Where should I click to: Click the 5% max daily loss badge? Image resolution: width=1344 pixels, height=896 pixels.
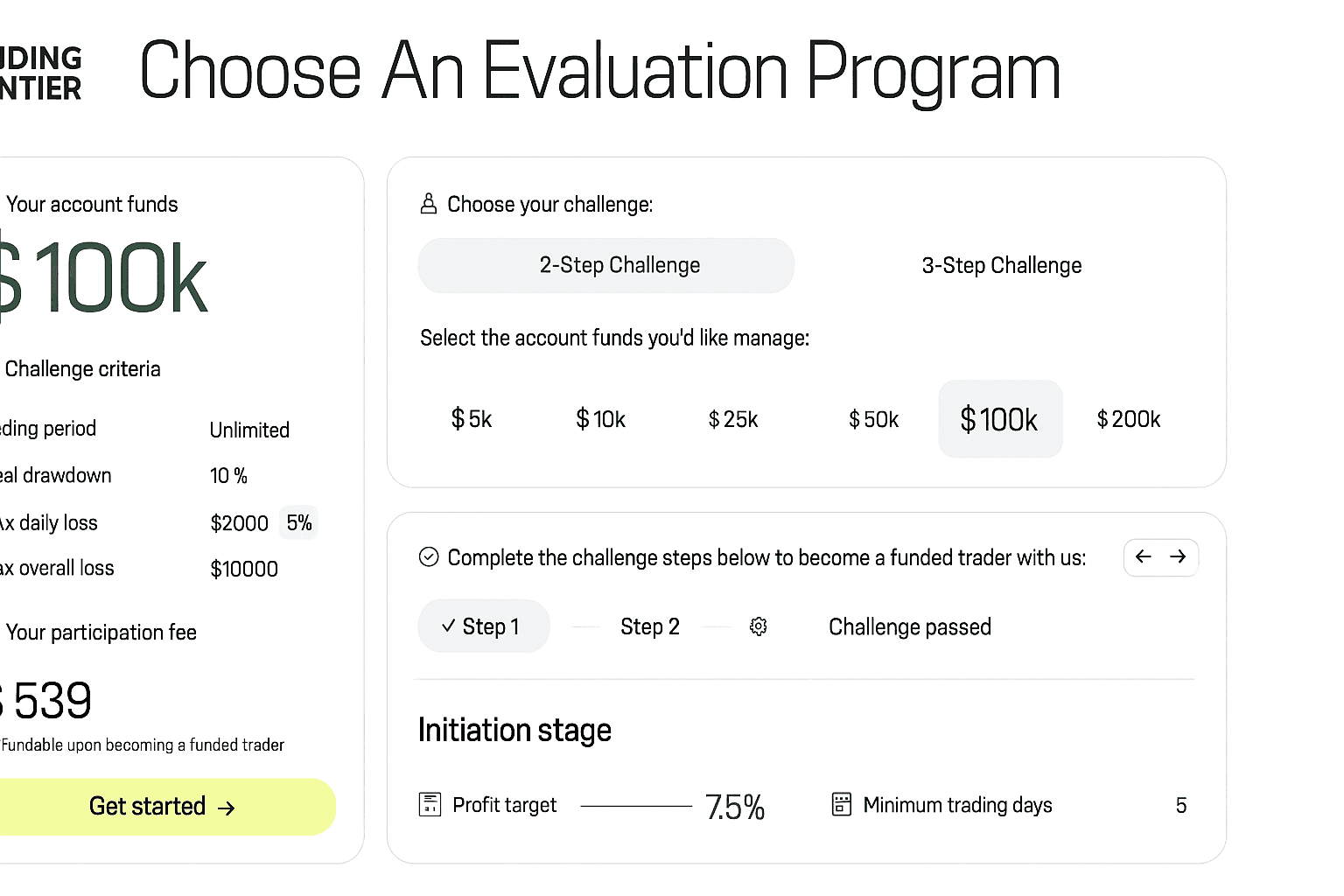pyautogui.click(x=299, y=522)
